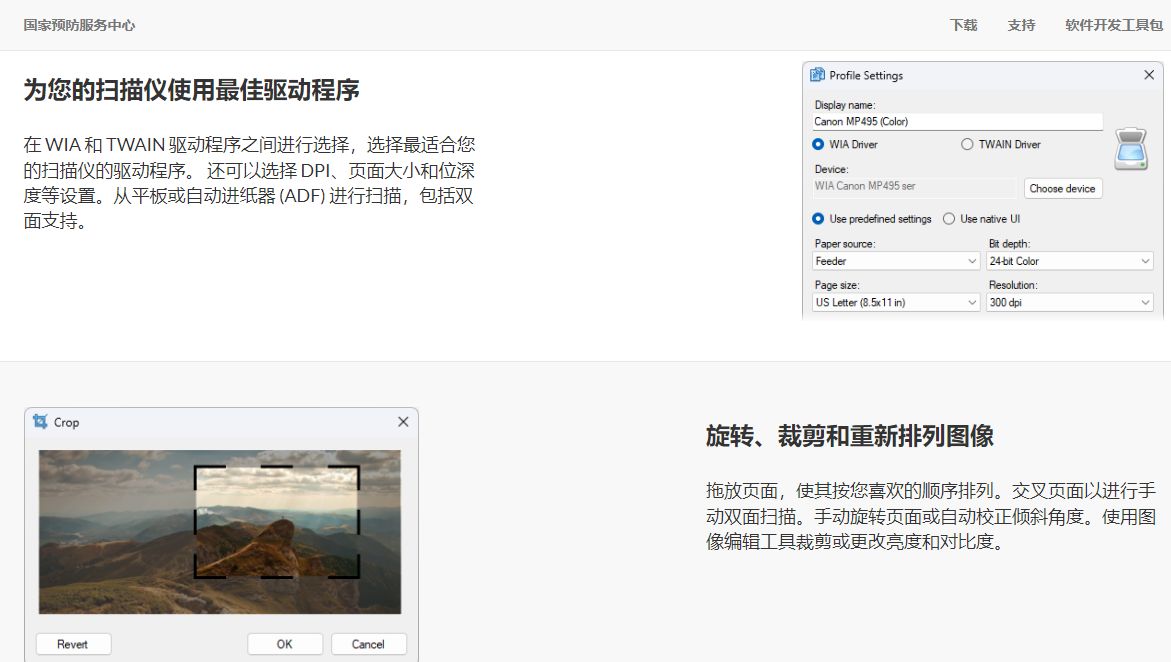Click the Crop dialog scissors icon
This screenshot has width=1171, height=662.
tap(40, 421)
